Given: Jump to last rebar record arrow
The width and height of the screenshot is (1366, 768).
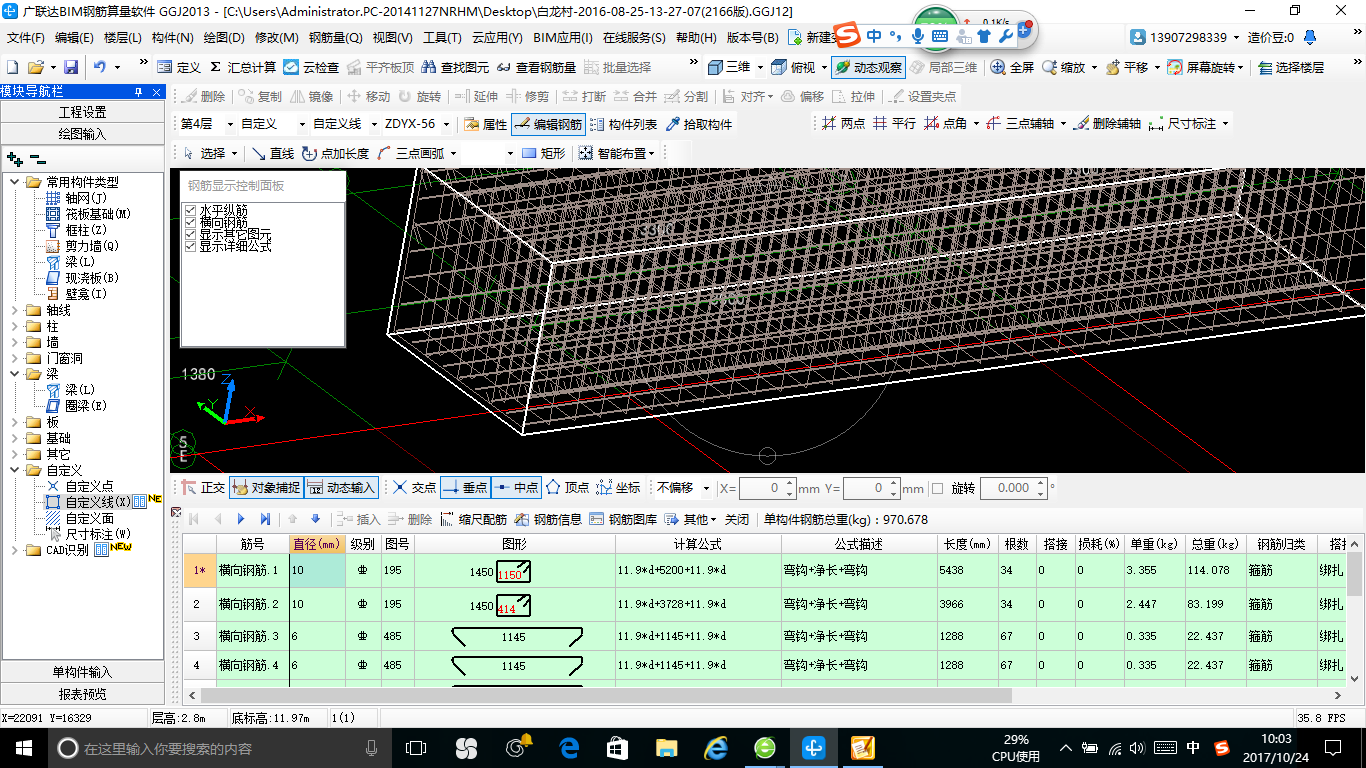Looking at the screenshot, I should coord(265,519).
